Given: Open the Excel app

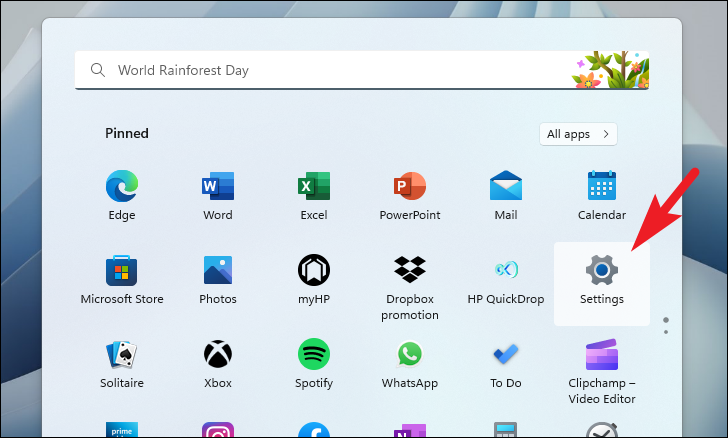Looking at the screenshot, I should pos(314,196).
